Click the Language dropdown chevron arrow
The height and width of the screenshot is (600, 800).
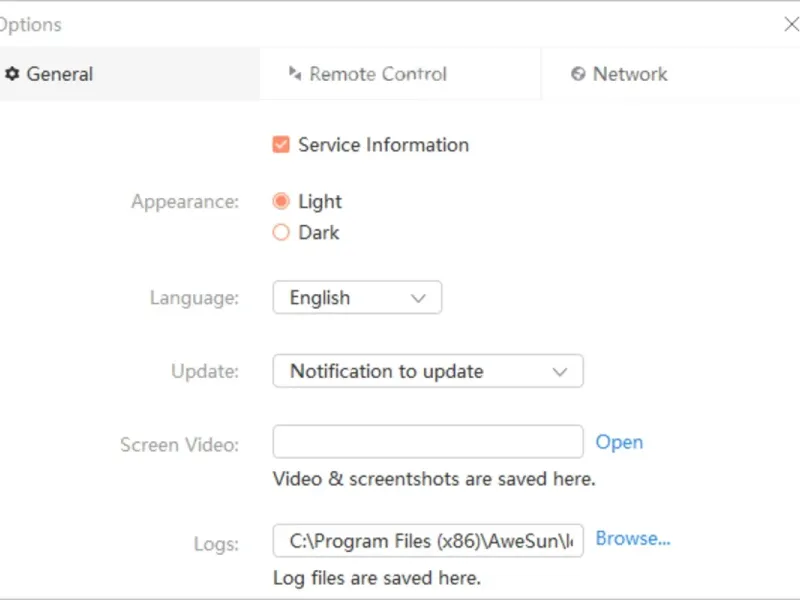pos(419,298)
